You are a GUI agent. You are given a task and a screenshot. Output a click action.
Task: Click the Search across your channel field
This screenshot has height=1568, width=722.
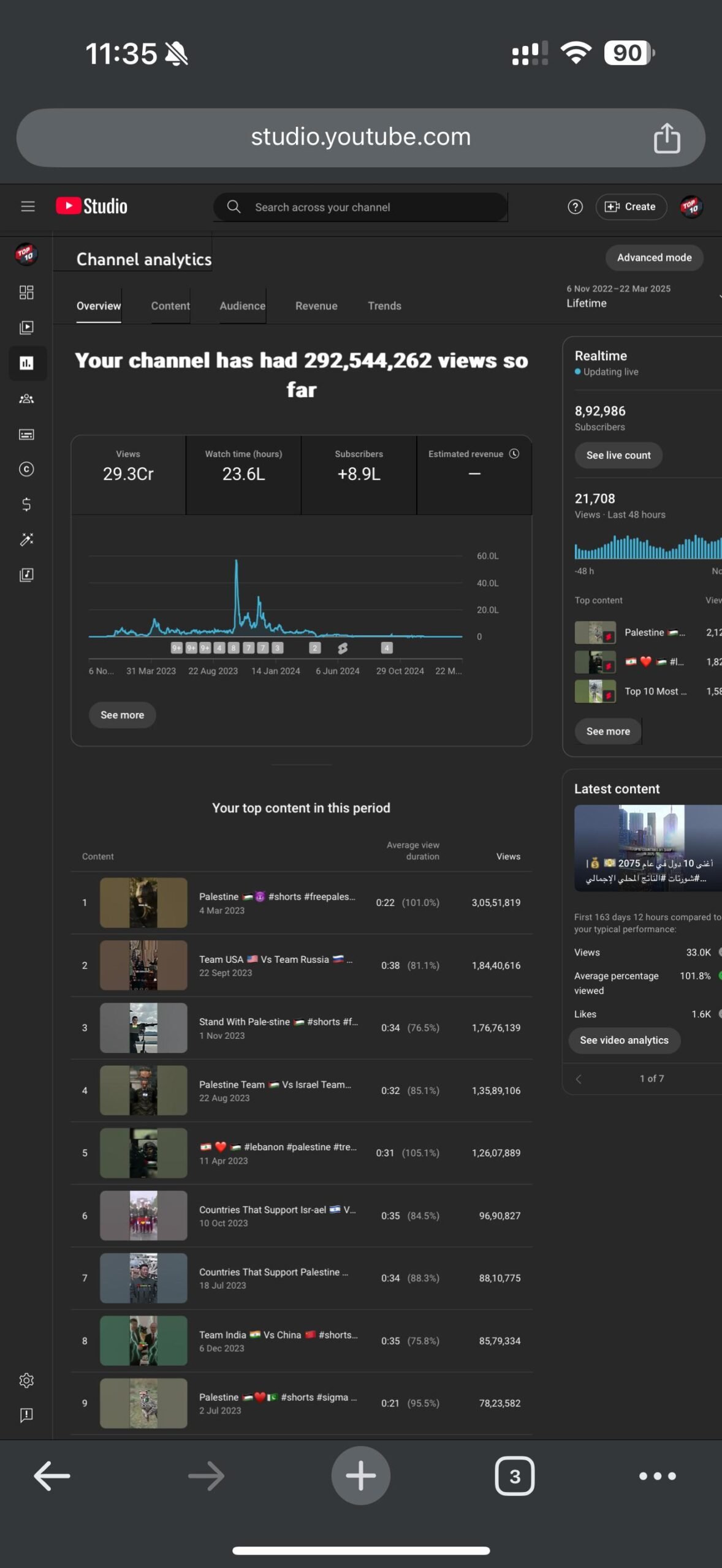tap(360, 207)
